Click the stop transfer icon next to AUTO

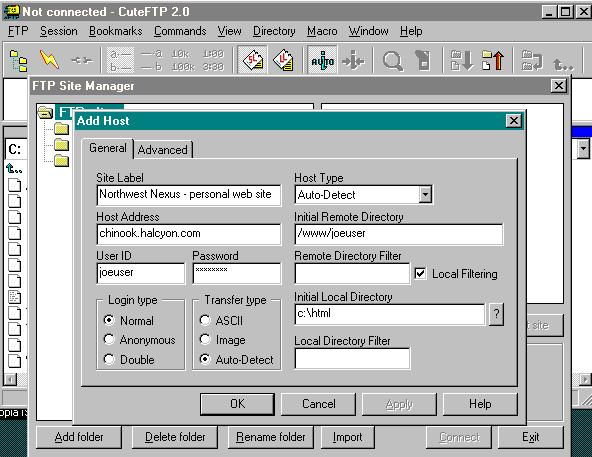[353, 60]
